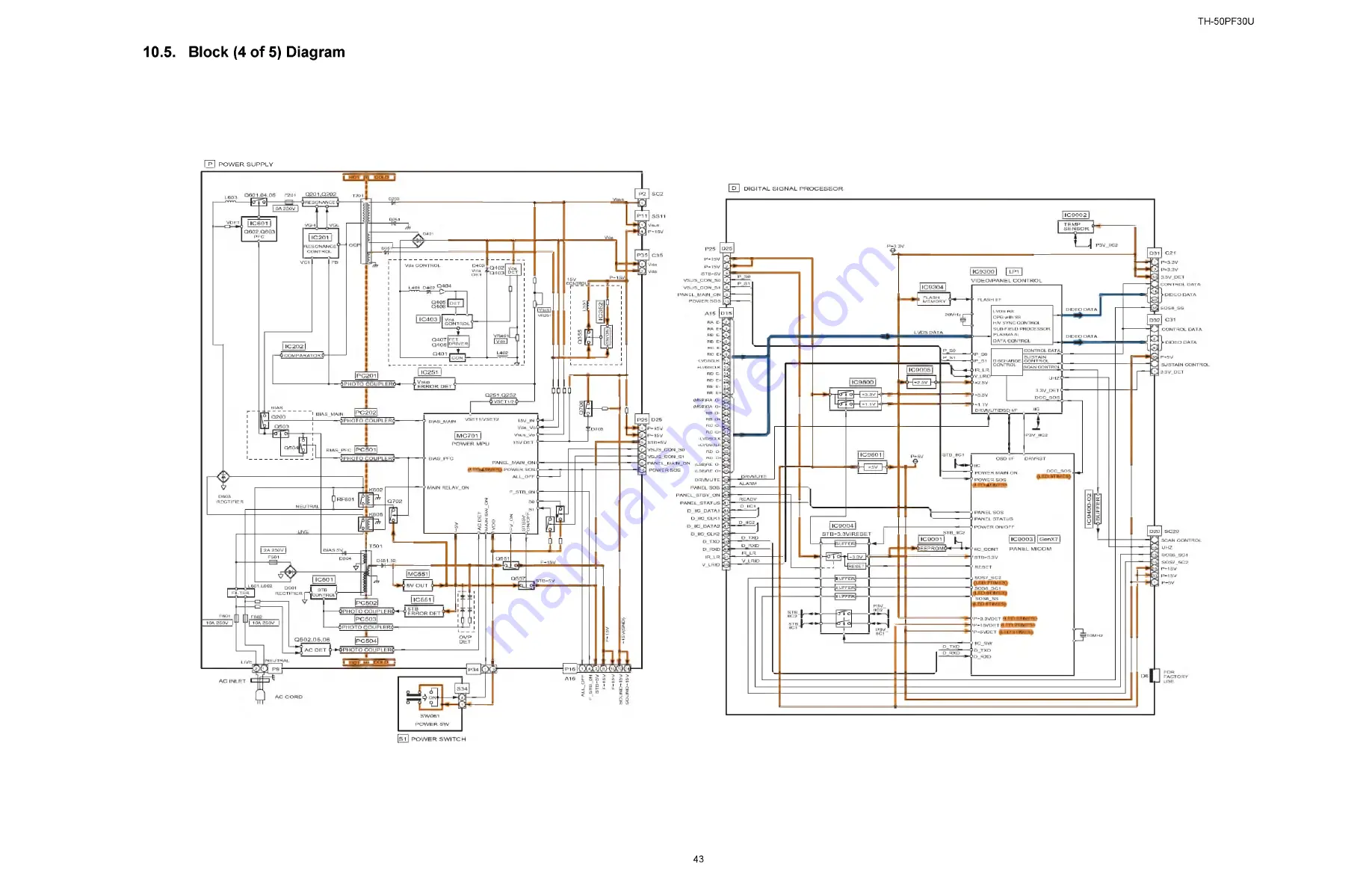The height and width of the screenshot is (888, 1372).
Task: Click the 'RESONANCE' box under Q201,Q202
Action: point(320,203)
